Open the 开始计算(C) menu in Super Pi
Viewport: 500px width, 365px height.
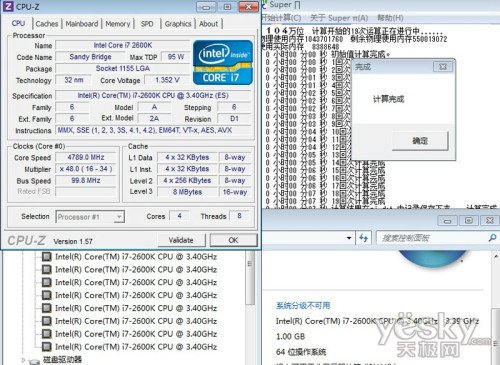click(282, 18)
